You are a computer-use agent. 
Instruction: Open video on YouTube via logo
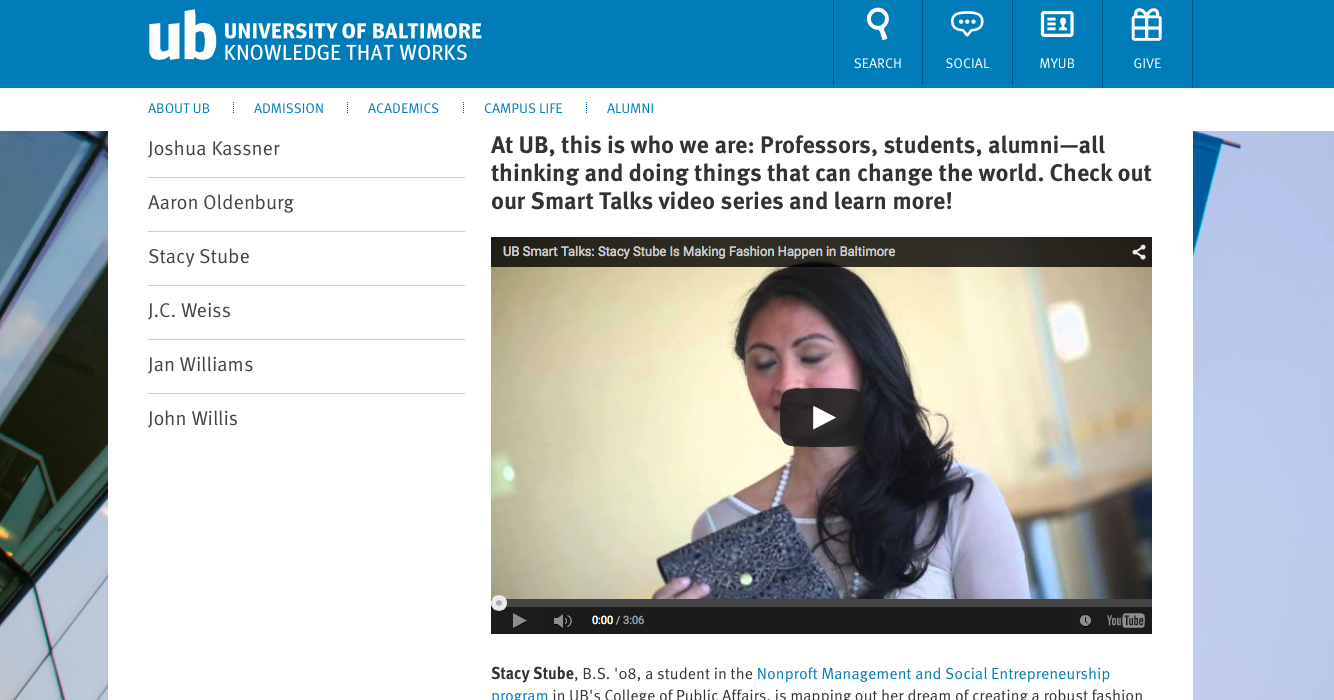[1125, 621]
